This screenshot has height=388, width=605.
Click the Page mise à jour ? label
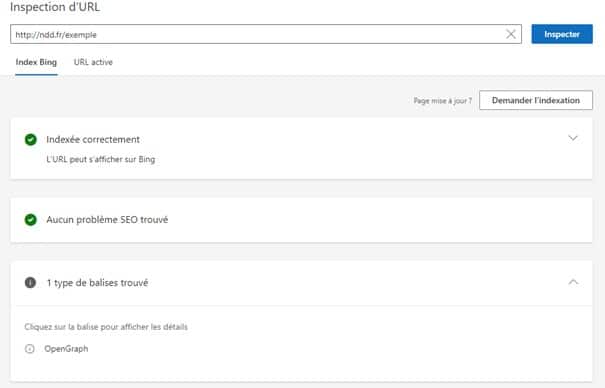pos(443,101)
